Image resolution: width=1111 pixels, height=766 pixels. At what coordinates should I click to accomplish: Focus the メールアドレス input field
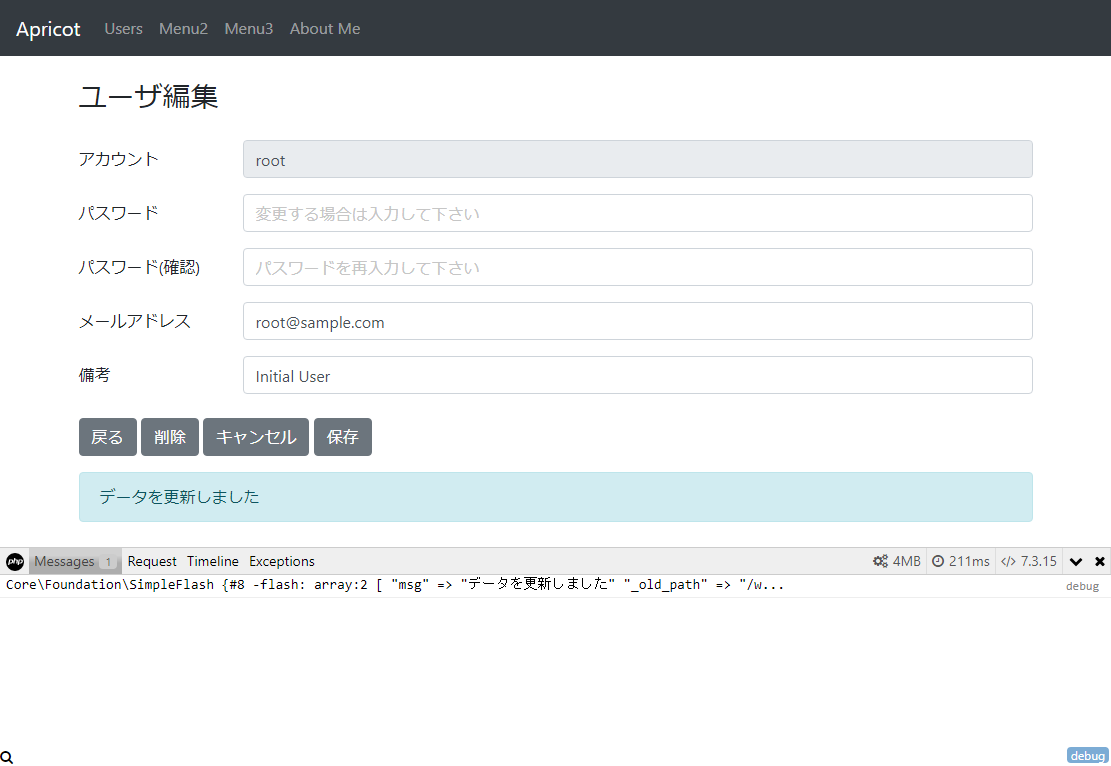tap(637, 322)
